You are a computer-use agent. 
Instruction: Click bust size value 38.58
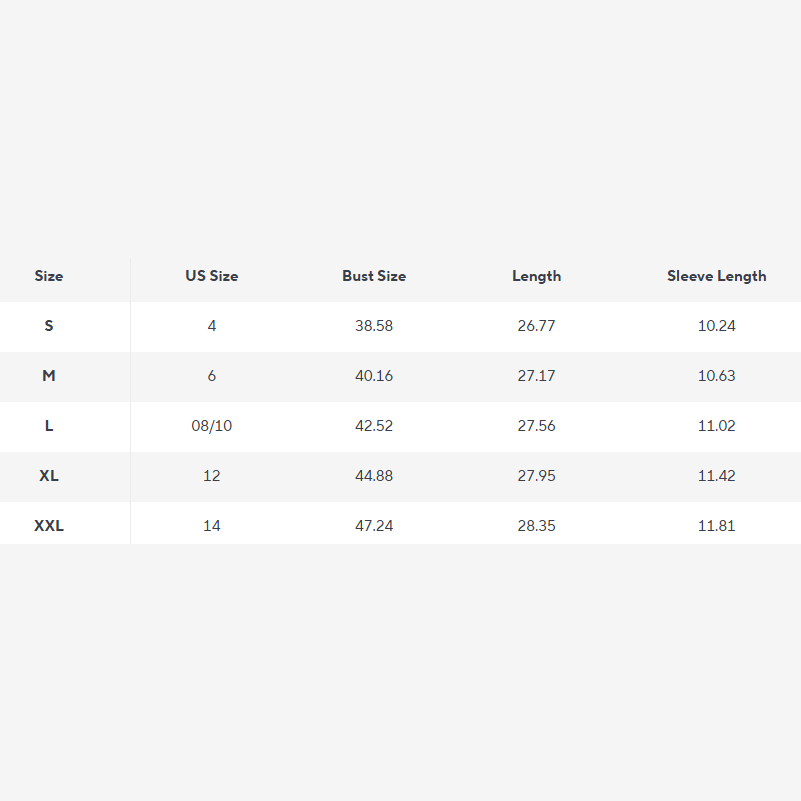374,326
